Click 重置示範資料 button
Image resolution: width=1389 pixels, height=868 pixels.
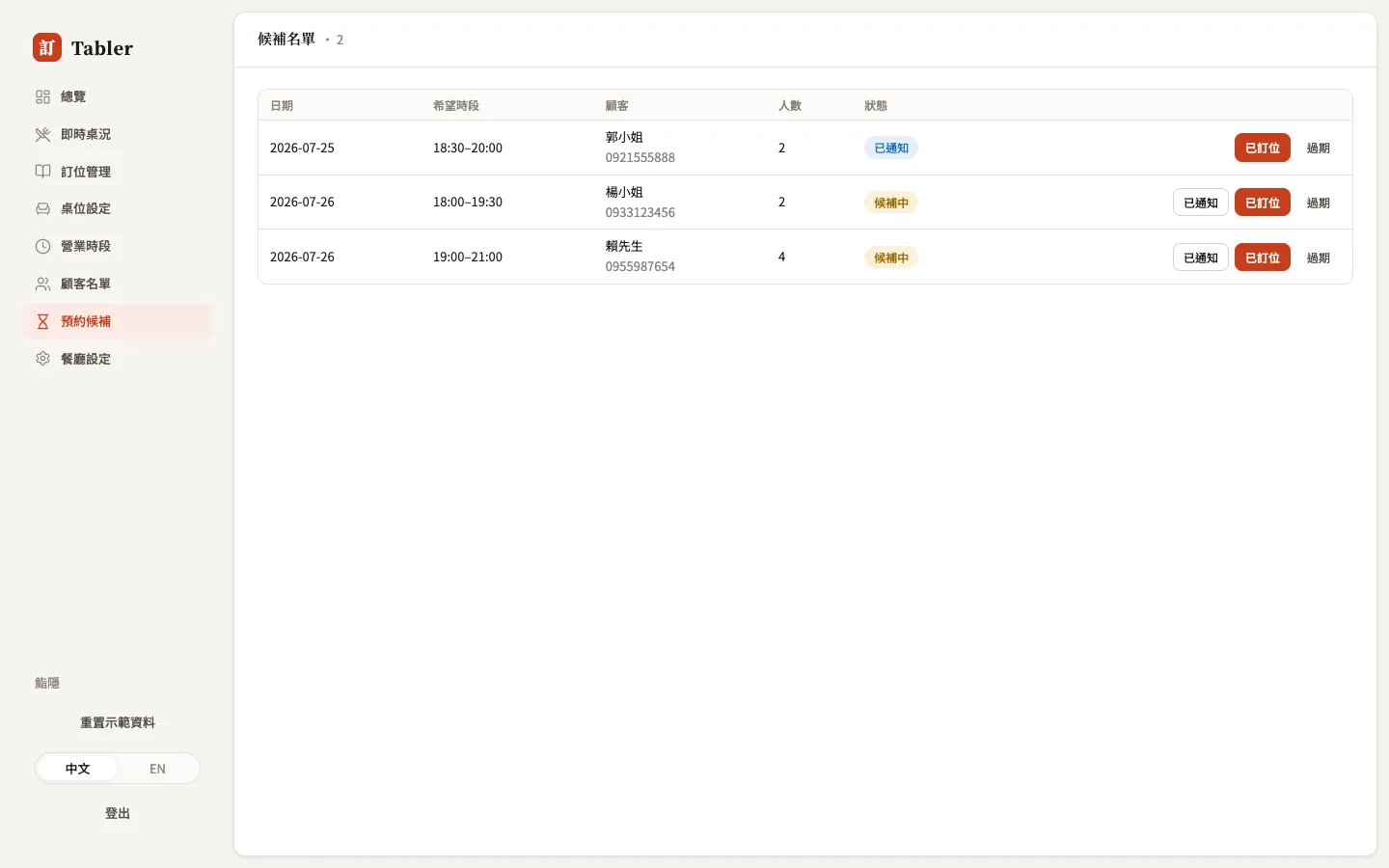click(x=118, y=722)
